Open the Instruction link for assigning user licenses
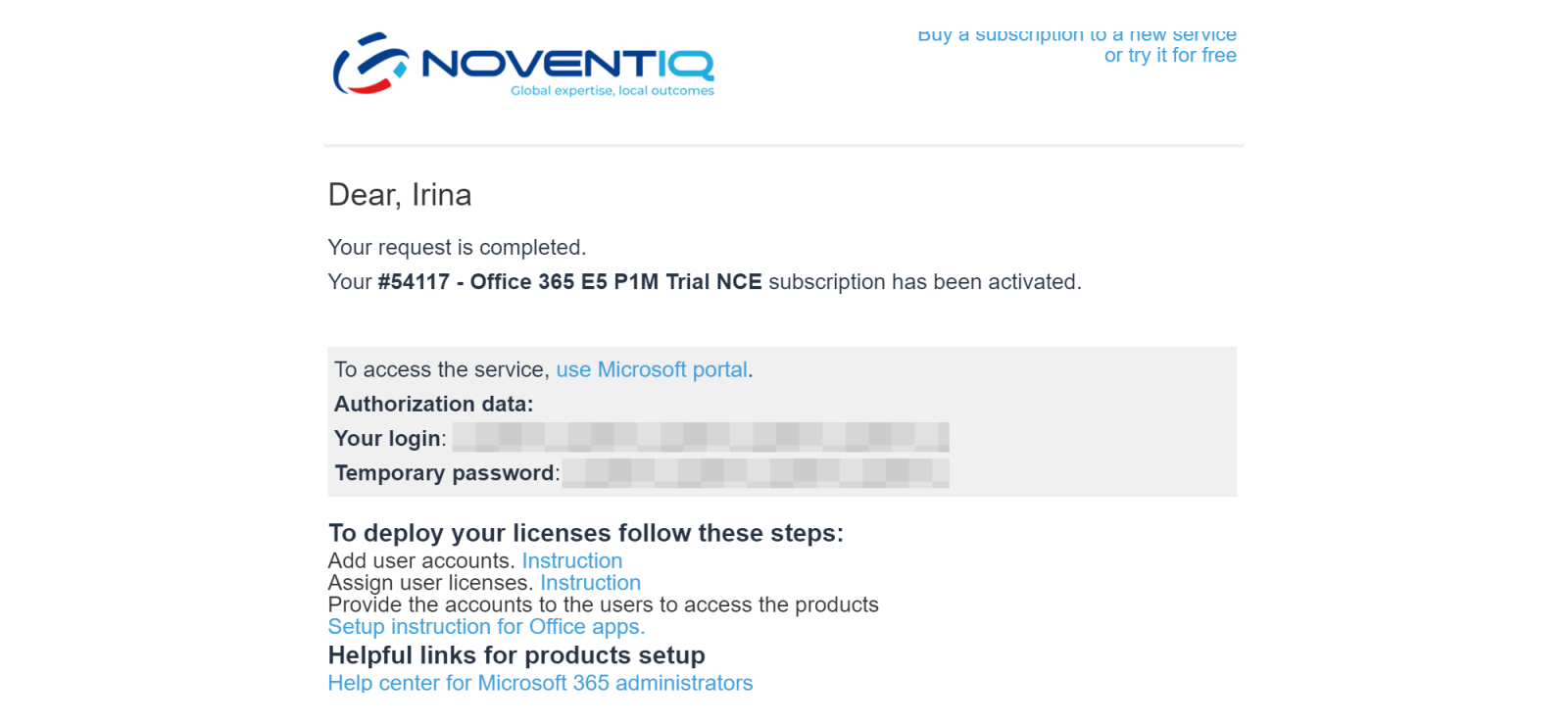Screen dimensions: 1568x724 coord(590,583)
